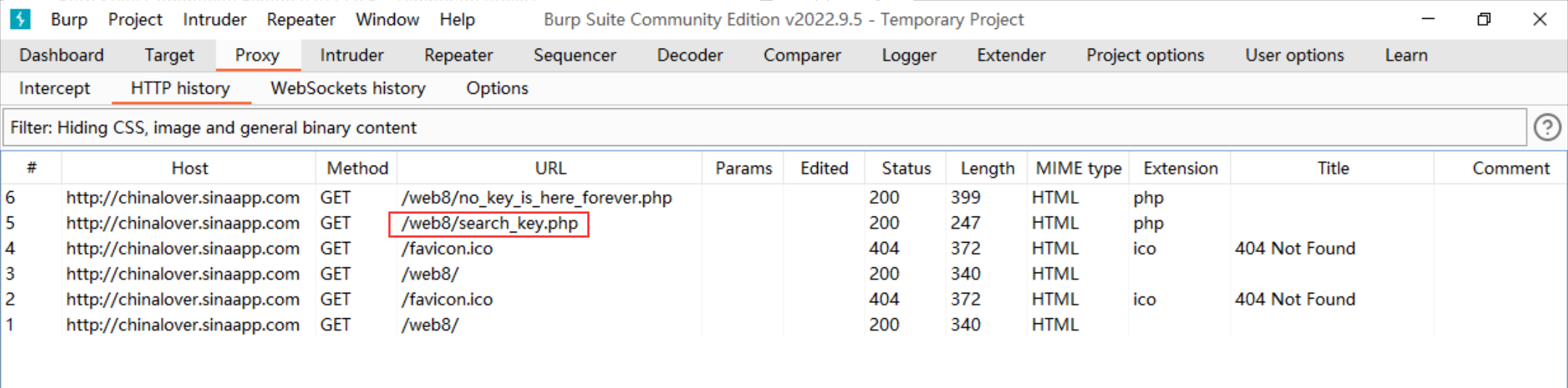Open the Extender tab
This screenshot has height=388, width=1568.
[1011, 55]
